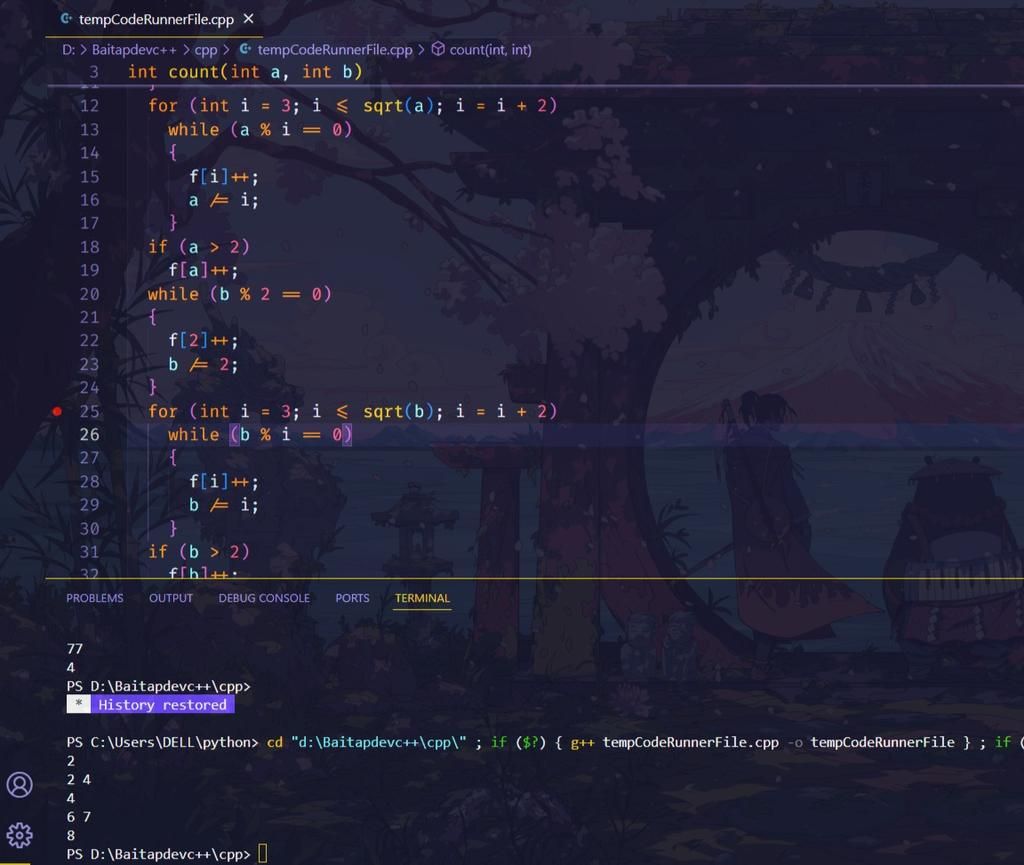Toggle the breakpoint on line 25
This screenshot has height=865, width=1024.
tap(57, 411)
